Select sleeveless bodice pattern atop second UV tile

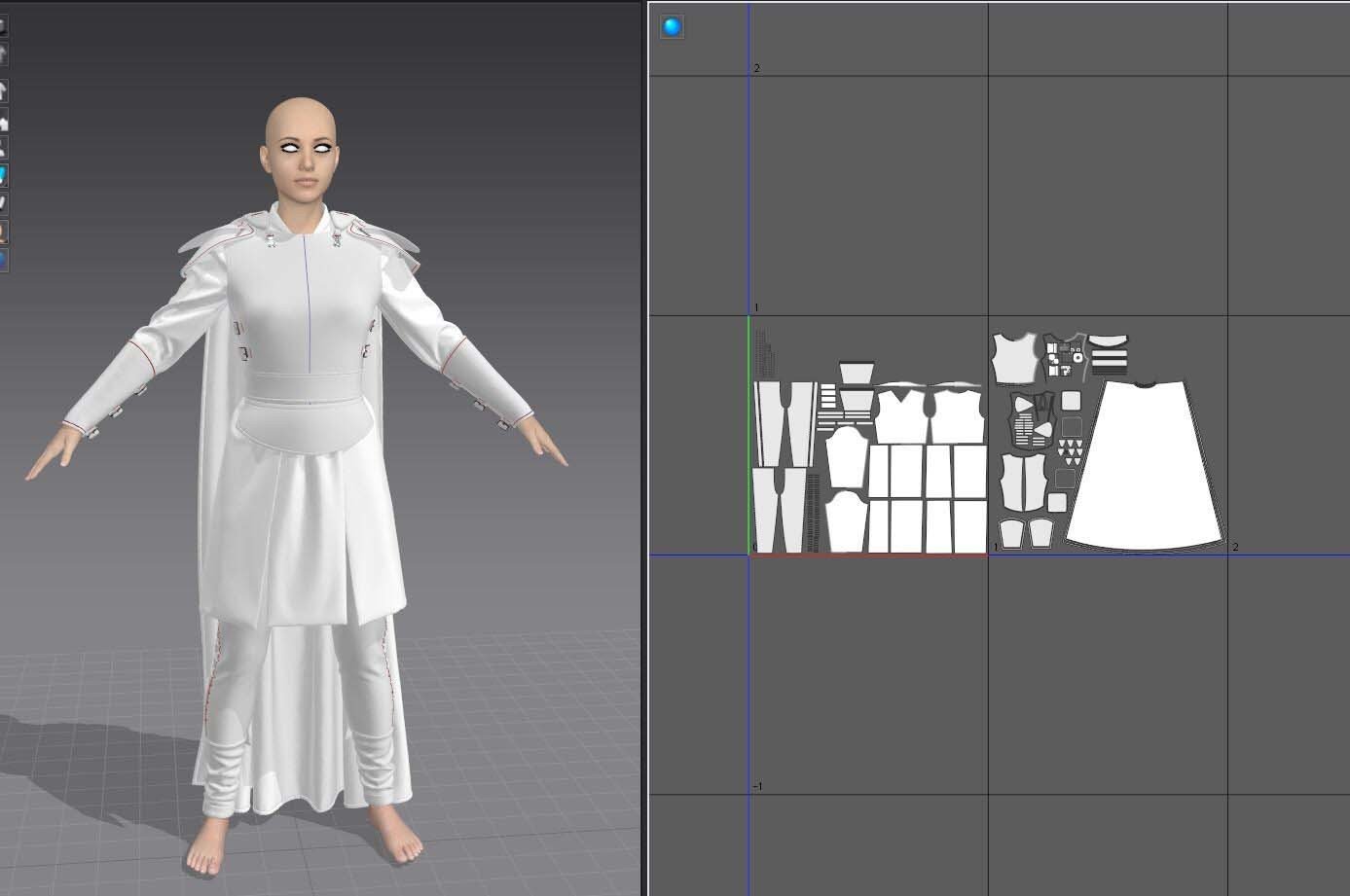click(x=1014, y=358)
